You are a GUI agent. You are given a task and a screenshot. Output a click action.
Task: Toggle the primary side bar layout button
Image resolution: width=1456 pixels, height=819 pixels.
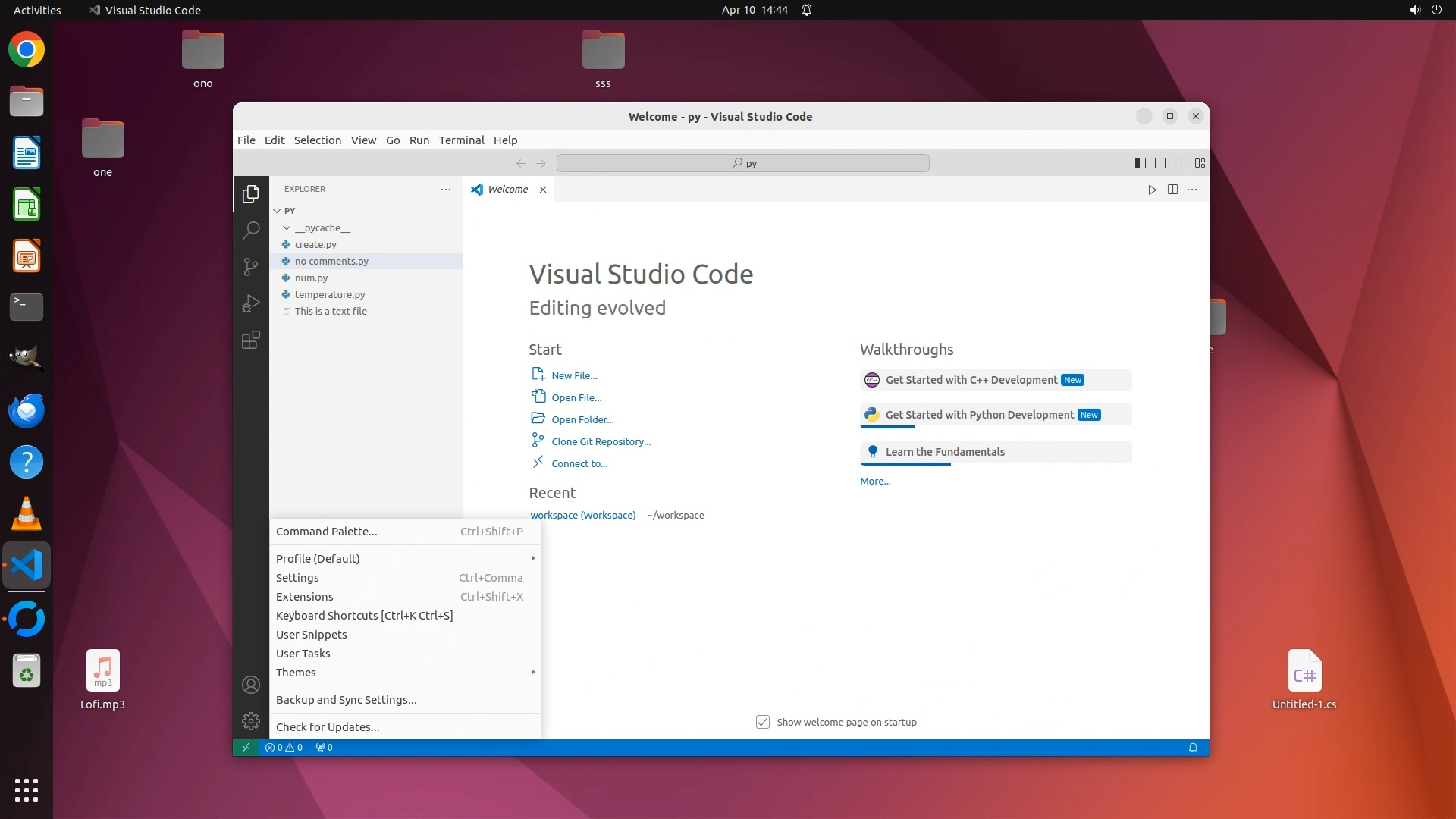pos(1140,163)
